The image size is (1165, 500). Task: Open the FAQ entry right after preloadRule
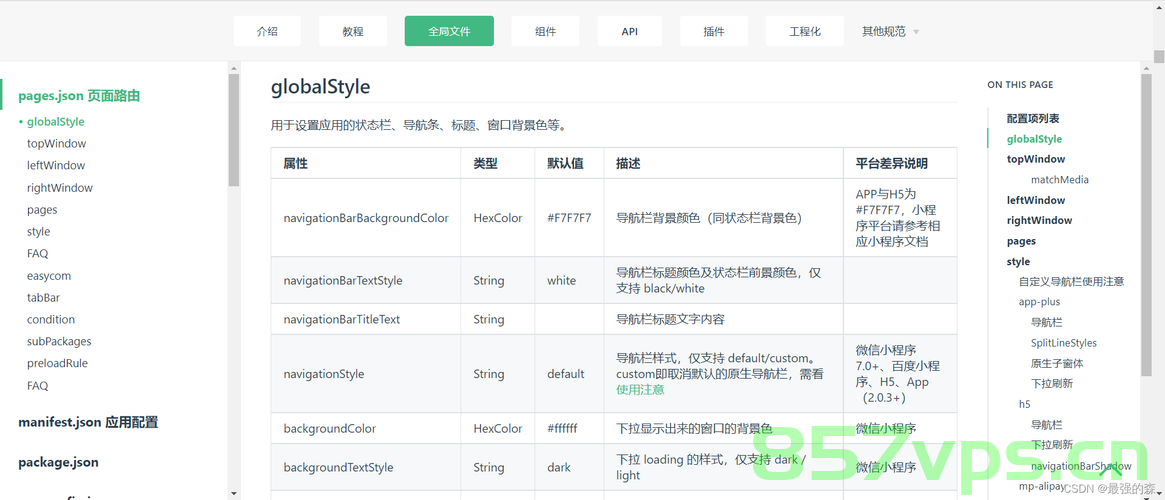pos(37,386)
